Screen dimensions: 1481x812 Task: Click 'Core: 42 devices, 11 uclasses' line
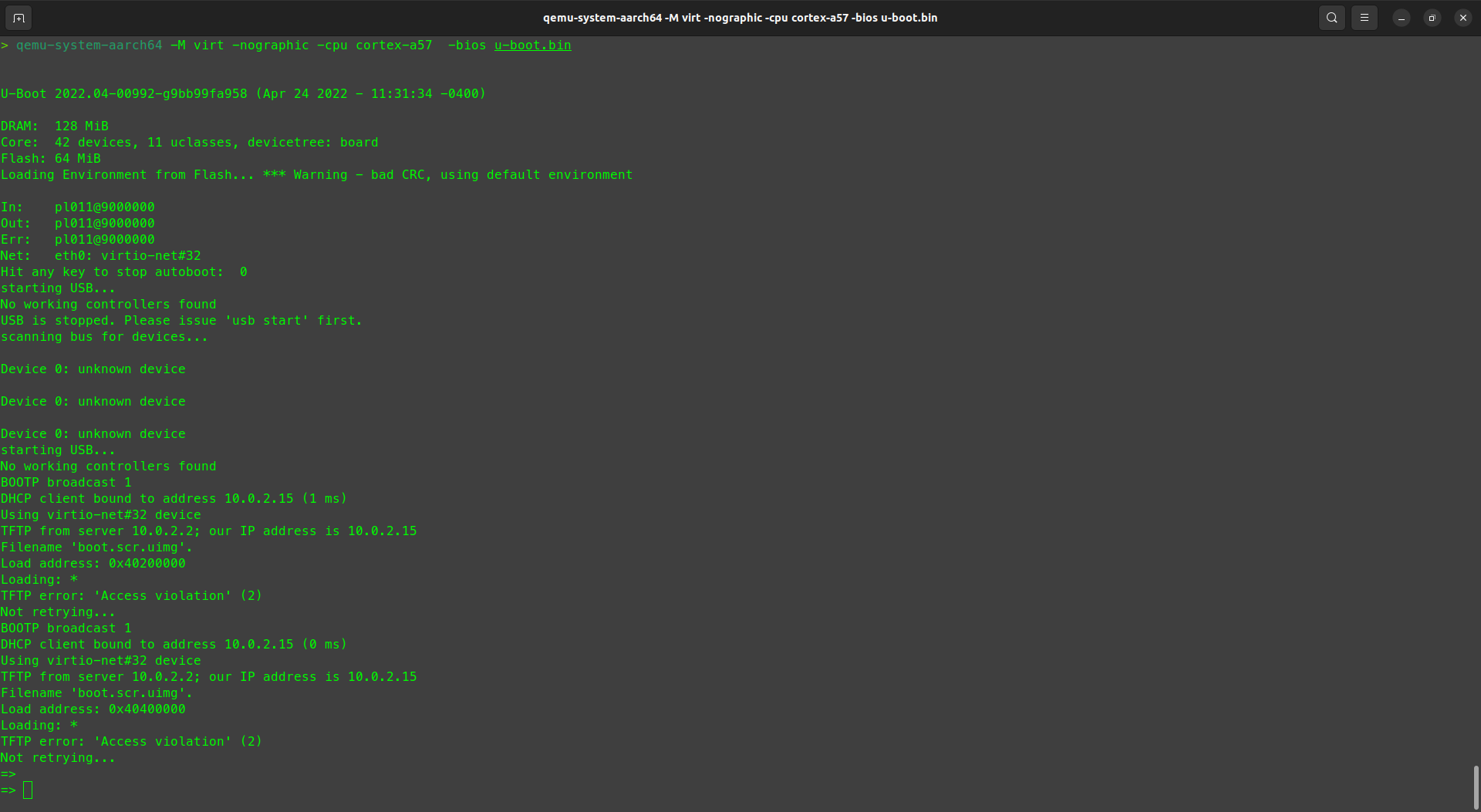(x=190, y=143)
